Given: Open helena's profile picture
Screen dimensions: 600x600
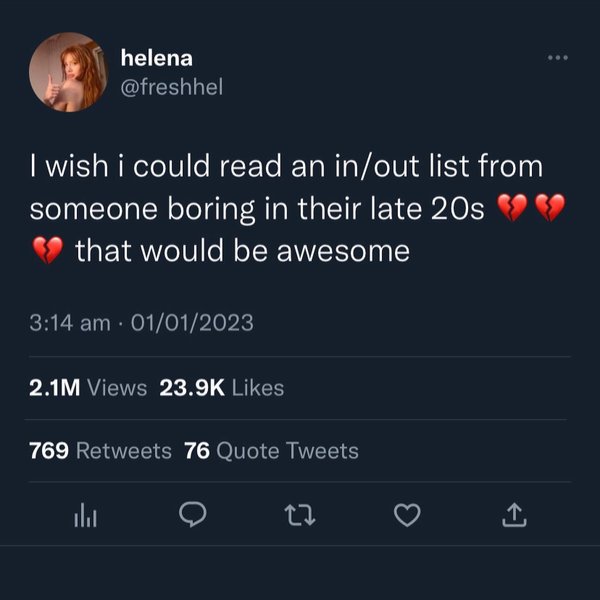Looking at the screenshot, I should tap(69, 72).
